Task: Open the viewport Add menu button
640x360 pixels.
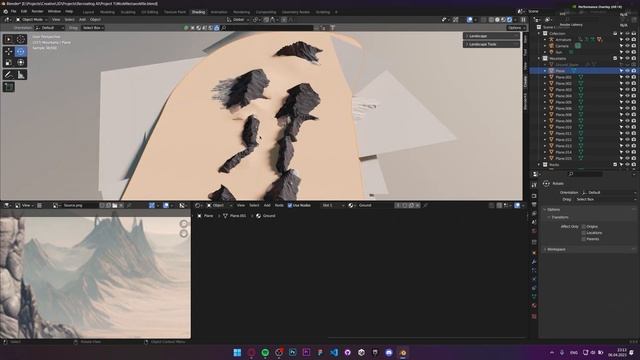Action: click(82, 19)
